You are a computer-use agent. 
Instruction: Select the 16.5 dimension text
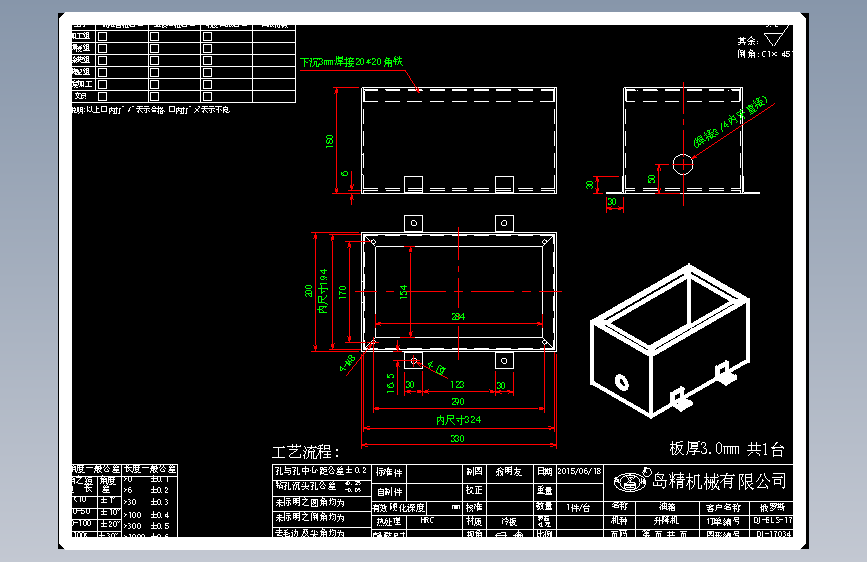click(x=391, y=383)
